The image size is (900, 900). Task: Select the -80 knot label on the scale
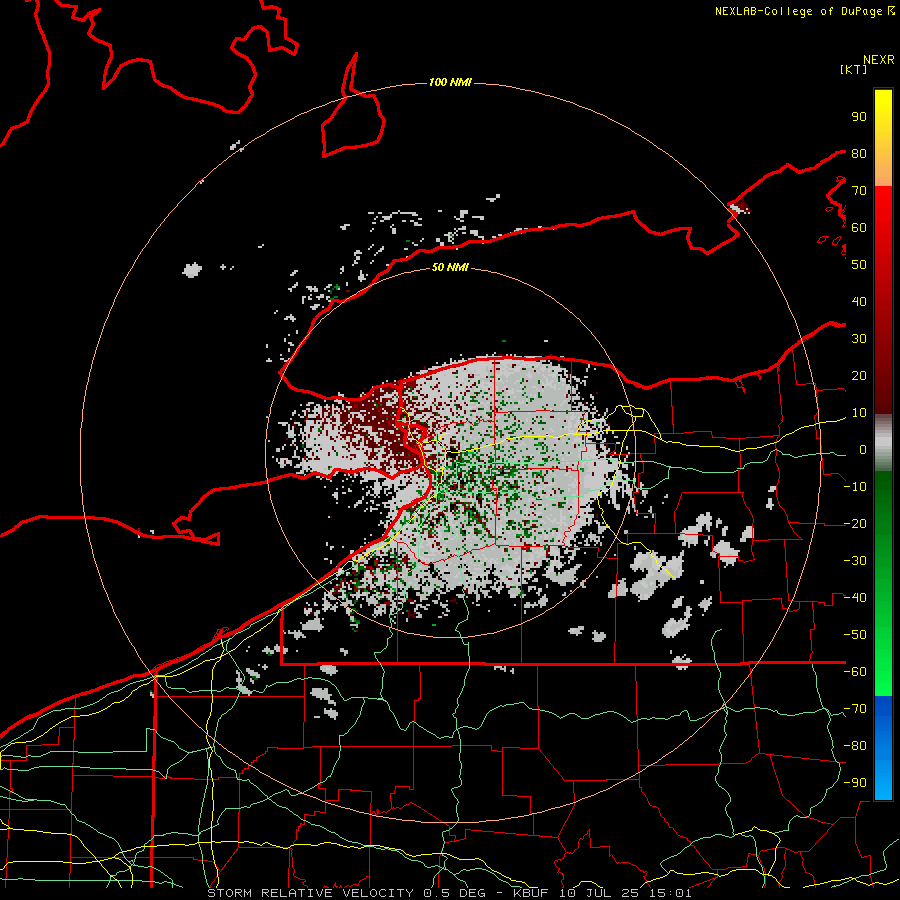(855, 746)
